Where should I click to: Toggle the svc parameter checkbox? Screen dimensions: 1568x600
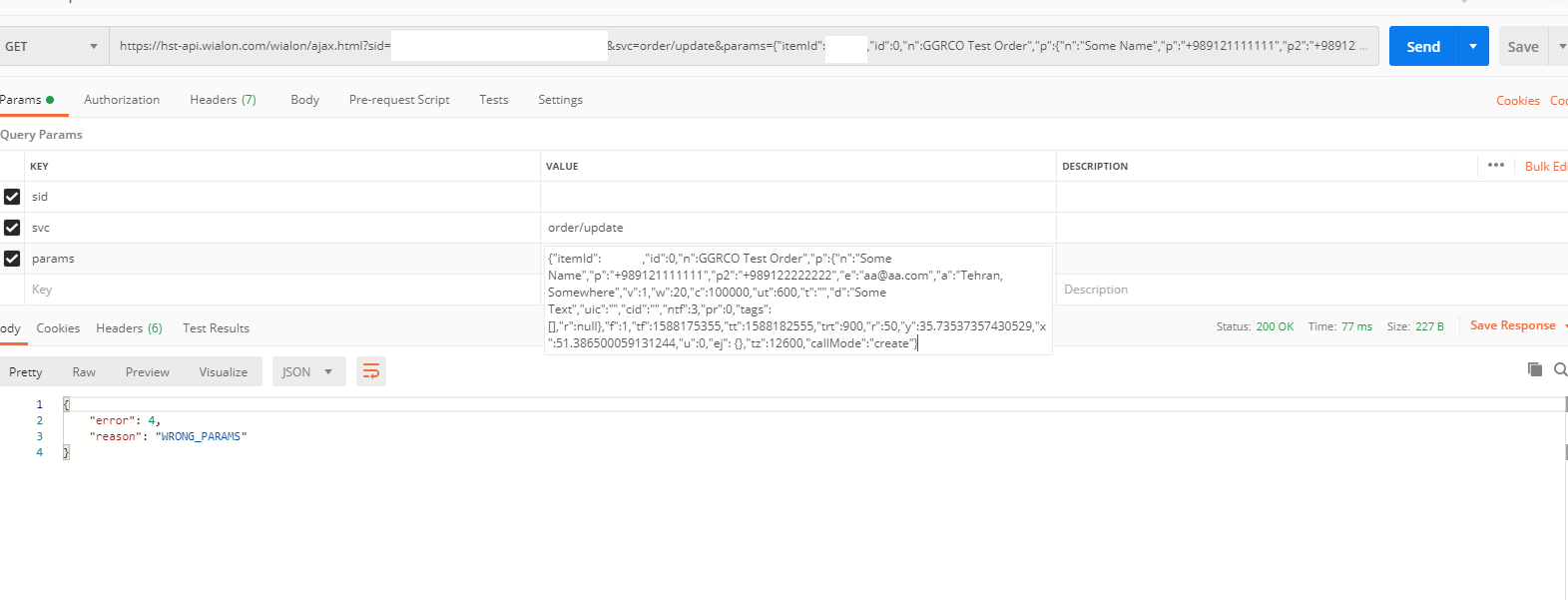[12, 228]
